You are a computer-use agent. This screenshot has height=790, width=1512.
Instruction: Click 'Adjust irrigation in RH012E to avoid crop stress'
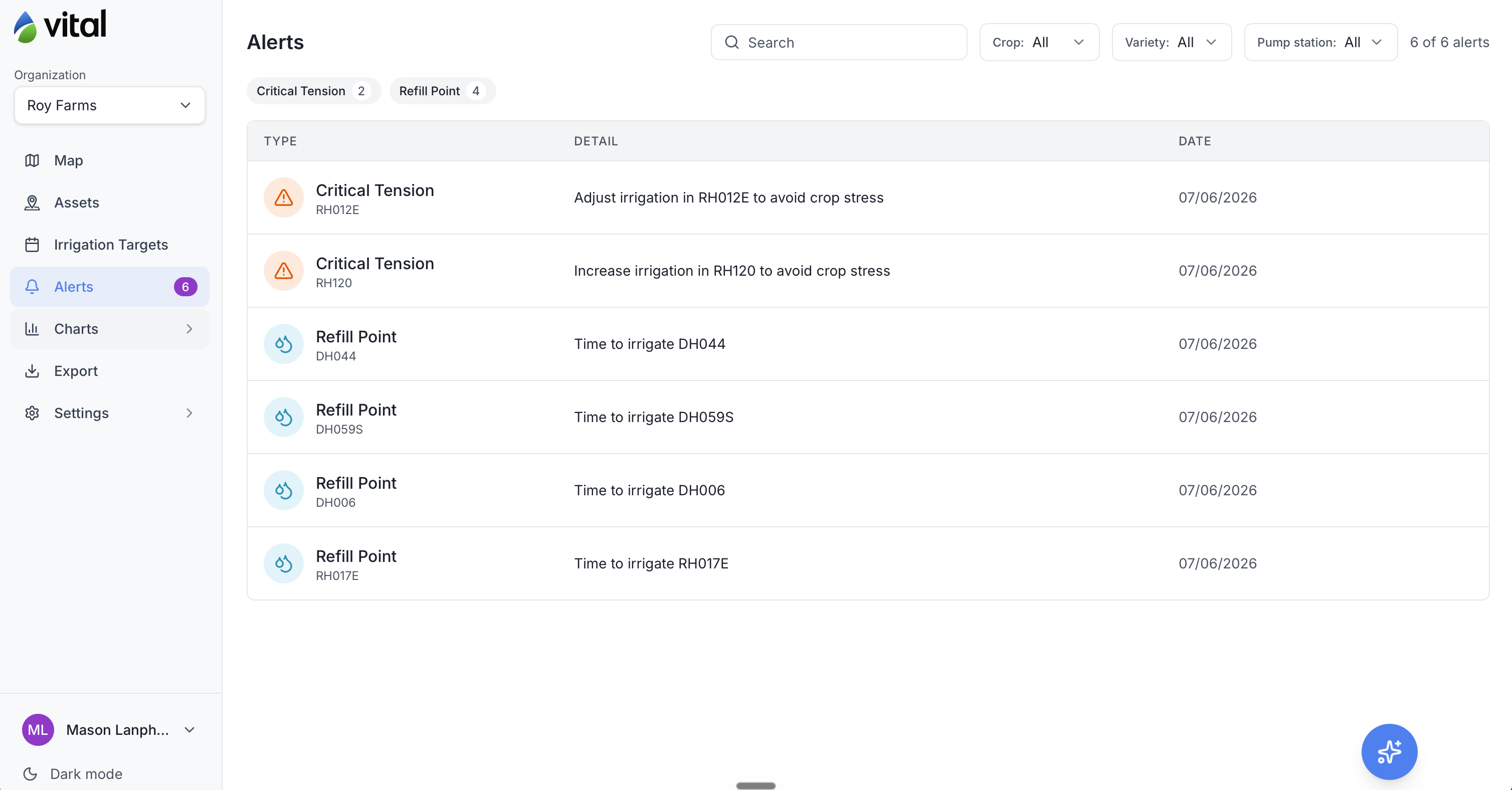click(x=728, y=198)
